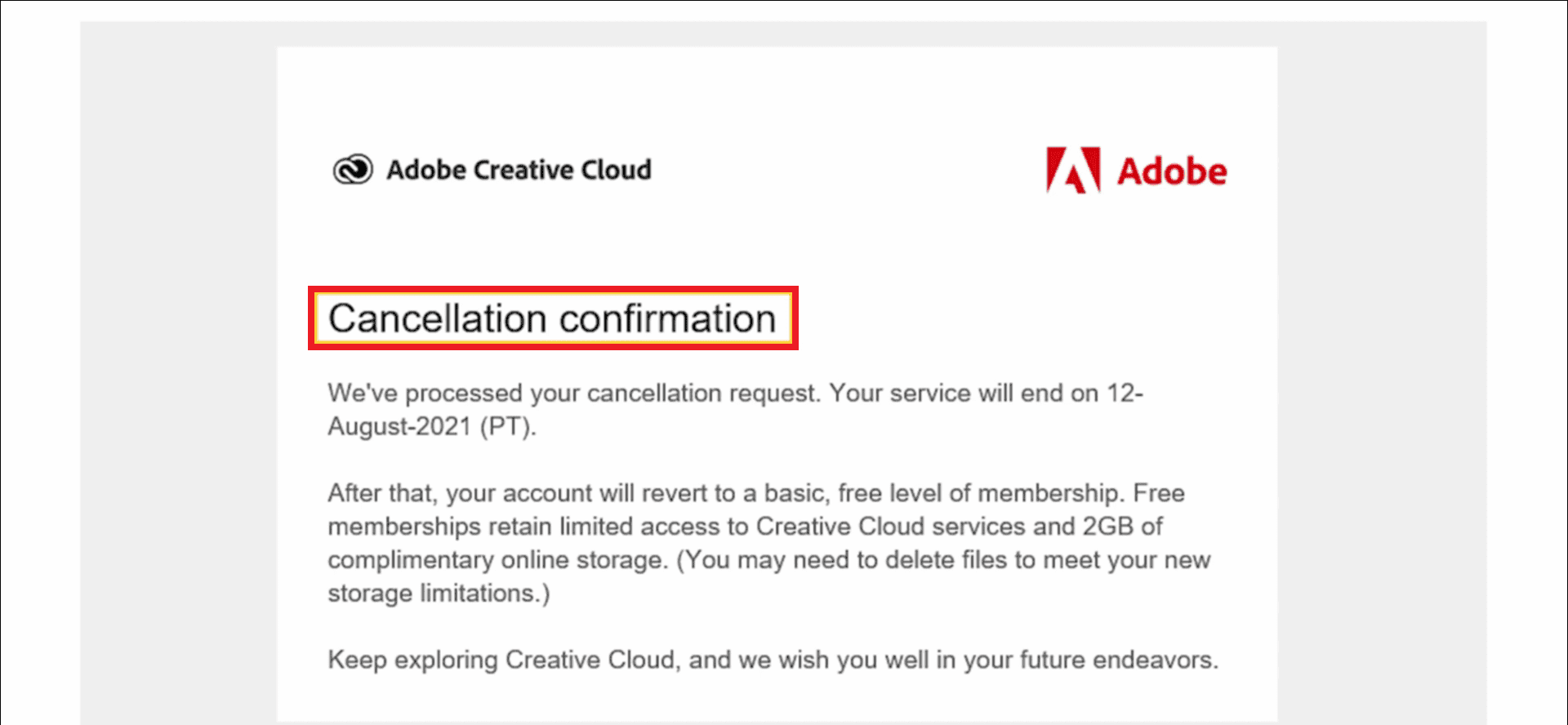This screenshot has width=1568, height=725.
Task: Click the word "memberships" starting a line
Action: coord(404,527)
